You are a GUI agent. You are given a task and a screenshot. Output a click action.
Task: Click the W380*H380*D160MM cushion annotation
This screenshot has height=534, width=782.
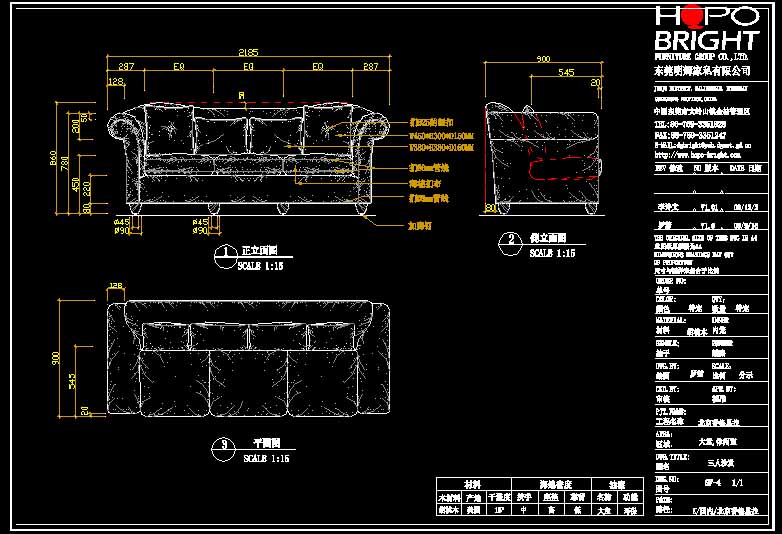[441, 148]
